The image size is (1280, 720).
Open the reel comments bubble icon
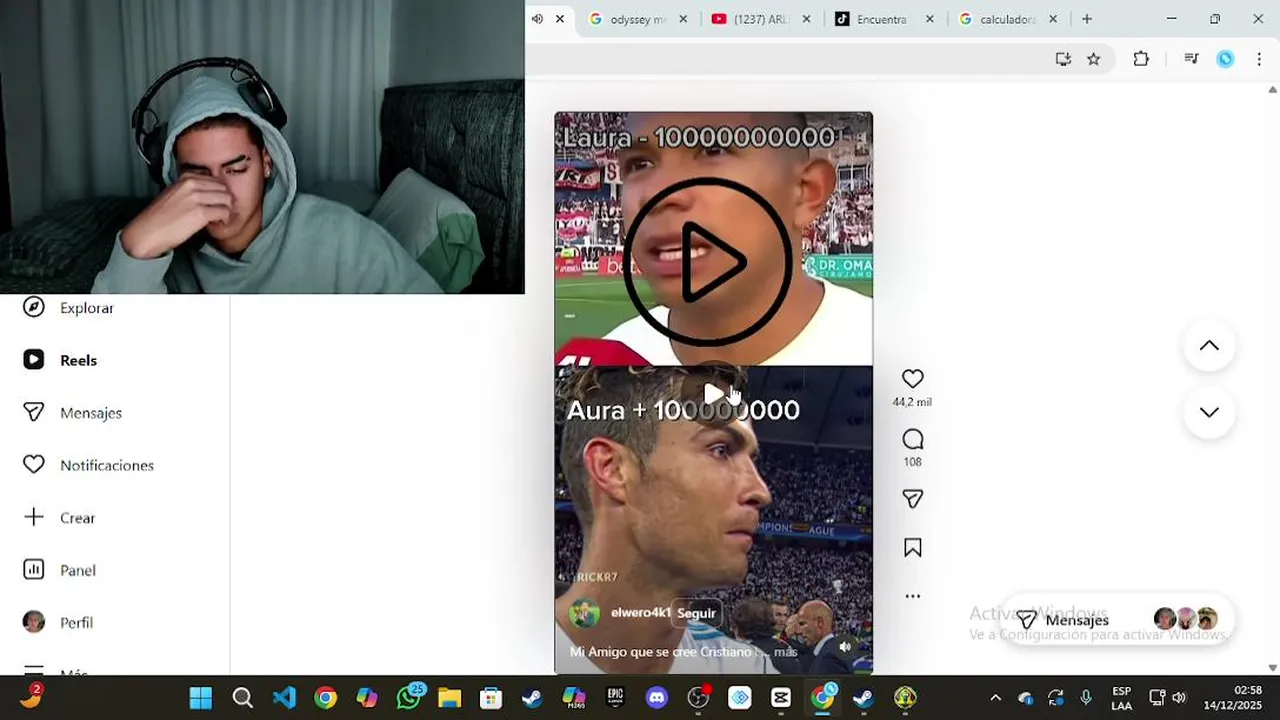[x=912, y=439]
